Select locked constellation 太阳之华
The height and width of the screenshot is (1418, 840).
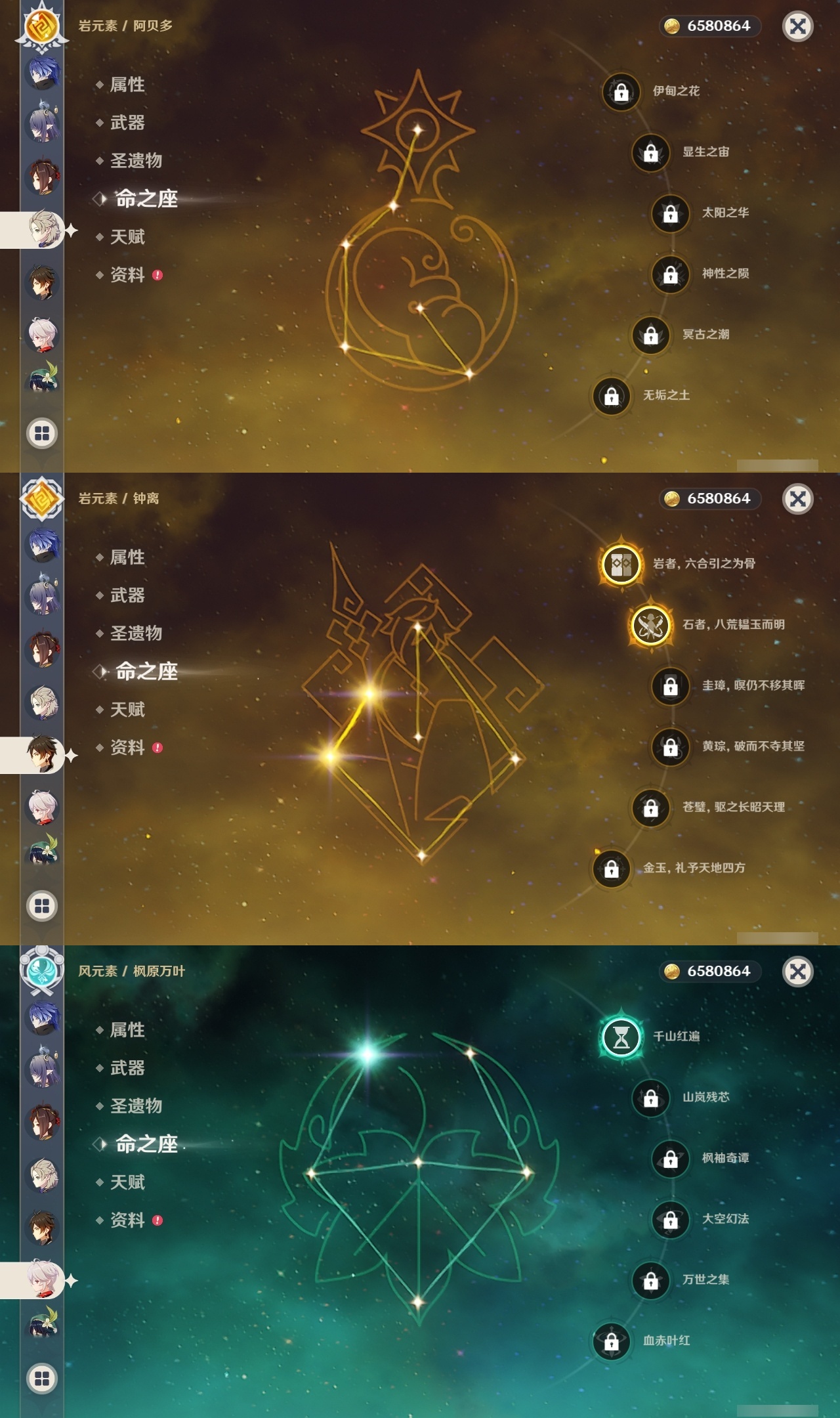click(670, 213)
